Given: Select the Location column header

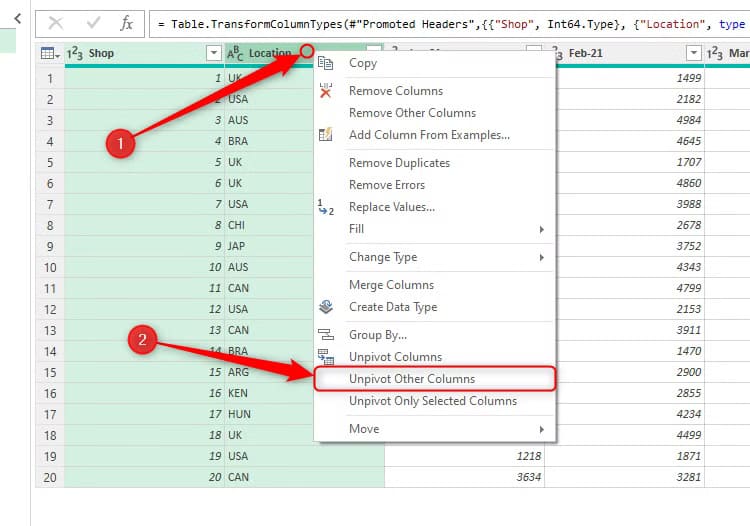Looking at the screenshot, I should tap(270, 53).
